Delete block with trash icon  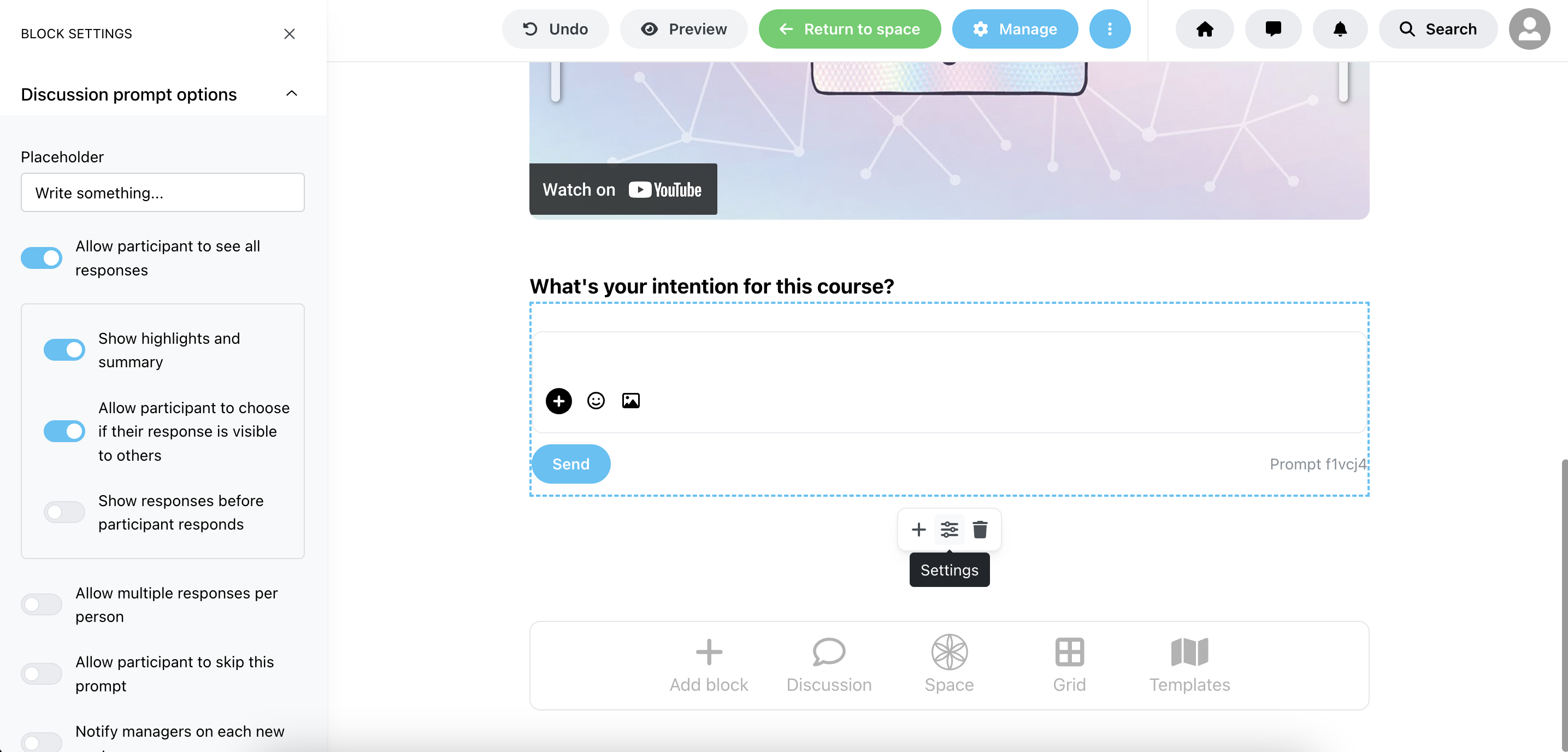980,529
